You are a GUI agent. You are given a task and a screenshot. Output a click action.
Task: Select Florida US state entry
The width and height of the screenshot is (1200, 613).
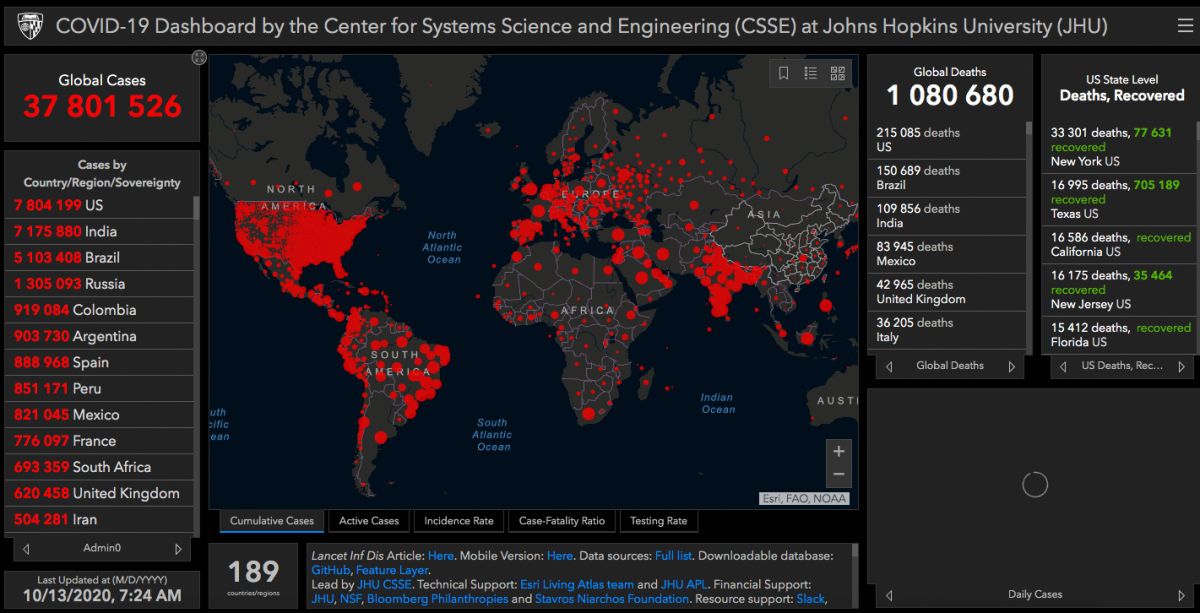(x=1120, y=335)
